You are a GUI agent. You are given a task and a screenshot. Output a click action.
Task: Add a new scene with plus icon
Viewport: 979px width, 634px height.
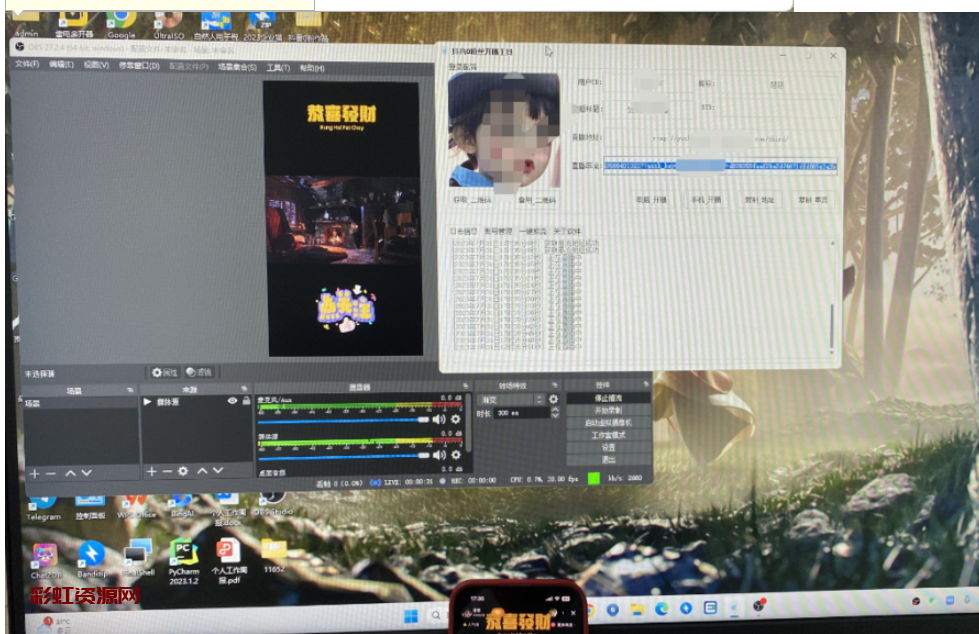34,472
